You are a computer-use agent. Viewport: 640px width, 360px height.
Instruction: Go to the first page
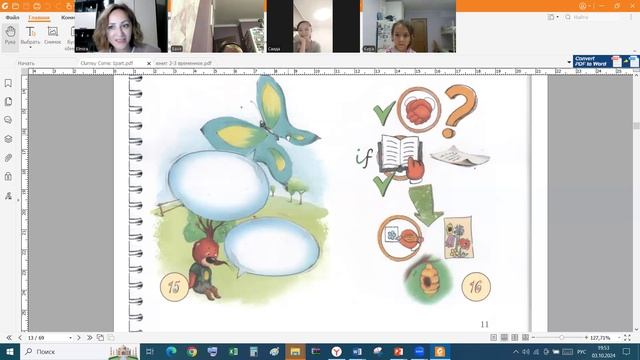click(x=9, y=338)
